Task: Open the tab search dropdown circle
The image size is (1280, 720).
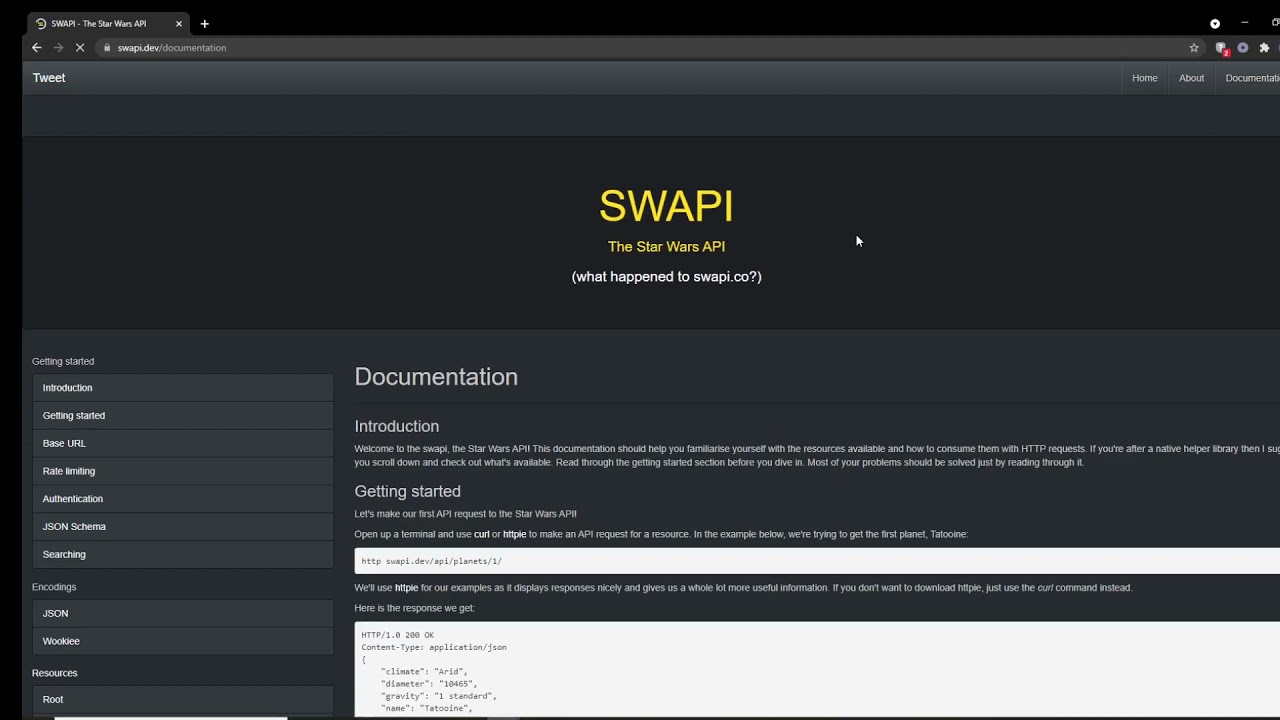Action: (x=1215, y=24)
